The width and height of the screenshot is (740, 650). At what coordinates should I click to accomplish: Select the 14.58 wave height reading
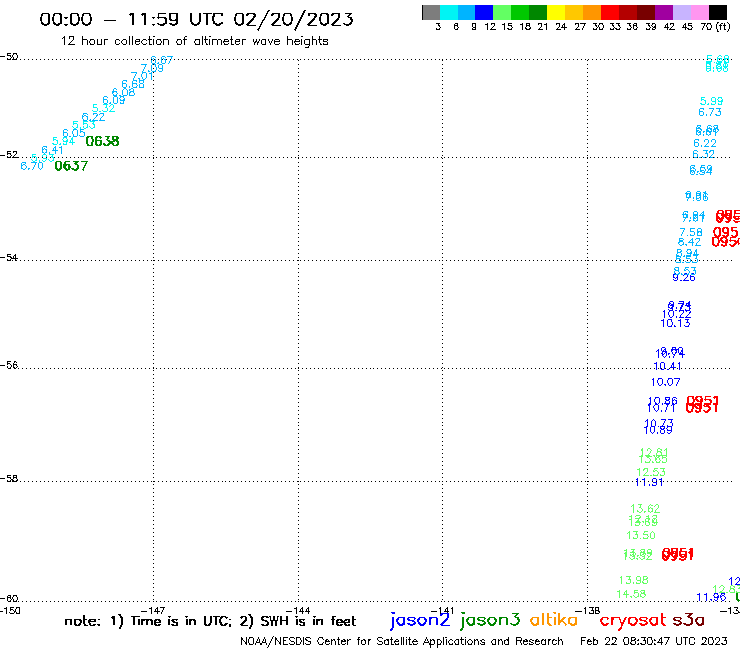(631, 593)
